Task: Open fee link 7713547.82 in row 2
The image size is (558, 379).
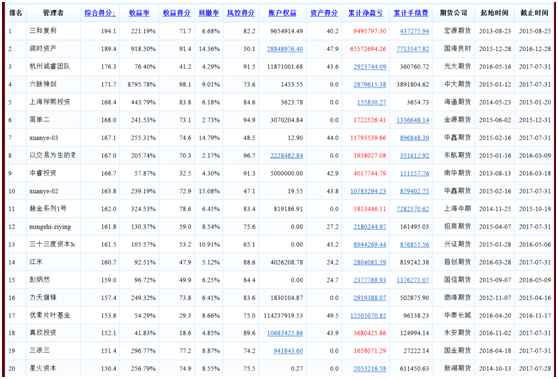Action: (413, 49)
